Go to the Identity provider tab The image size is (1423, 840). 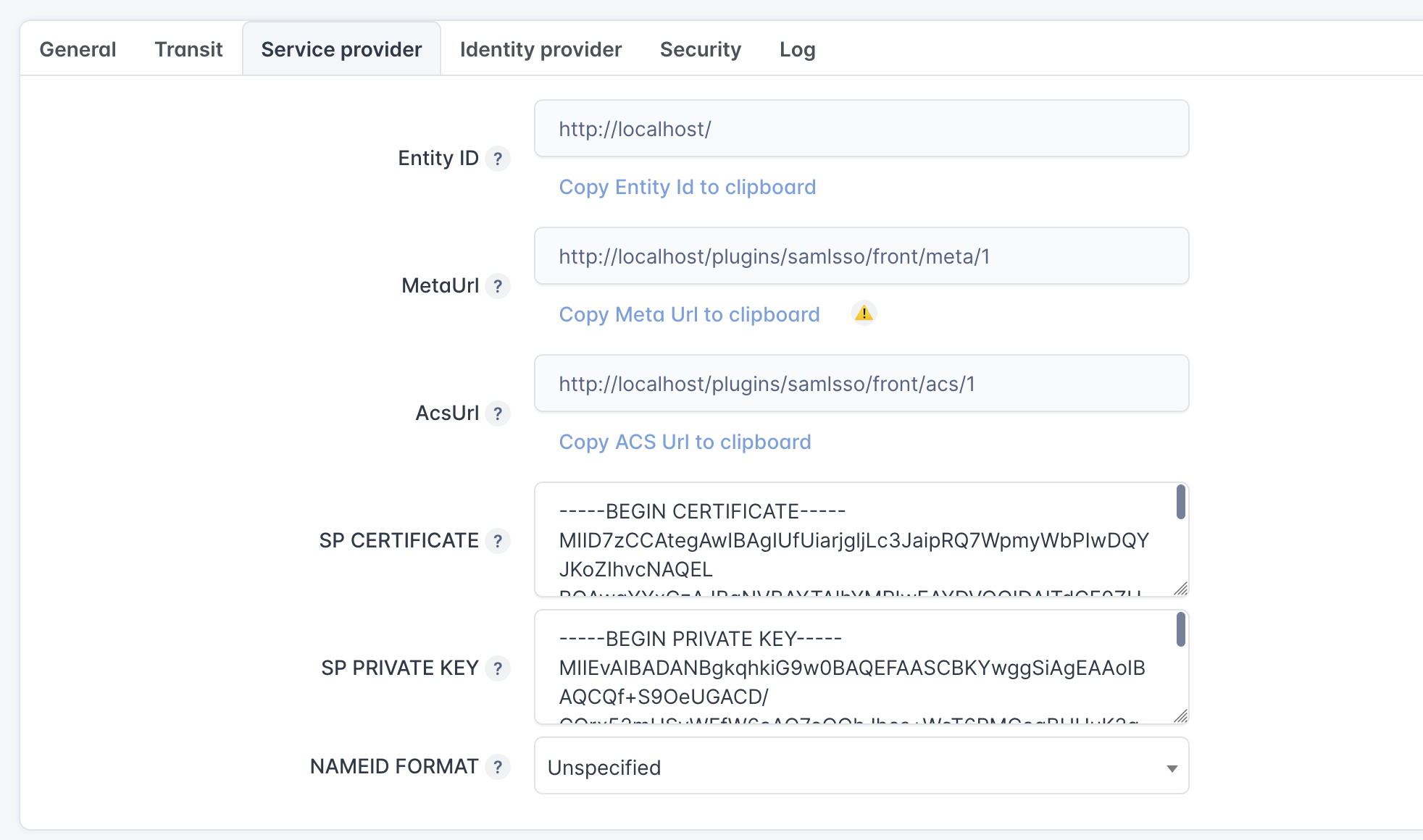541,49
